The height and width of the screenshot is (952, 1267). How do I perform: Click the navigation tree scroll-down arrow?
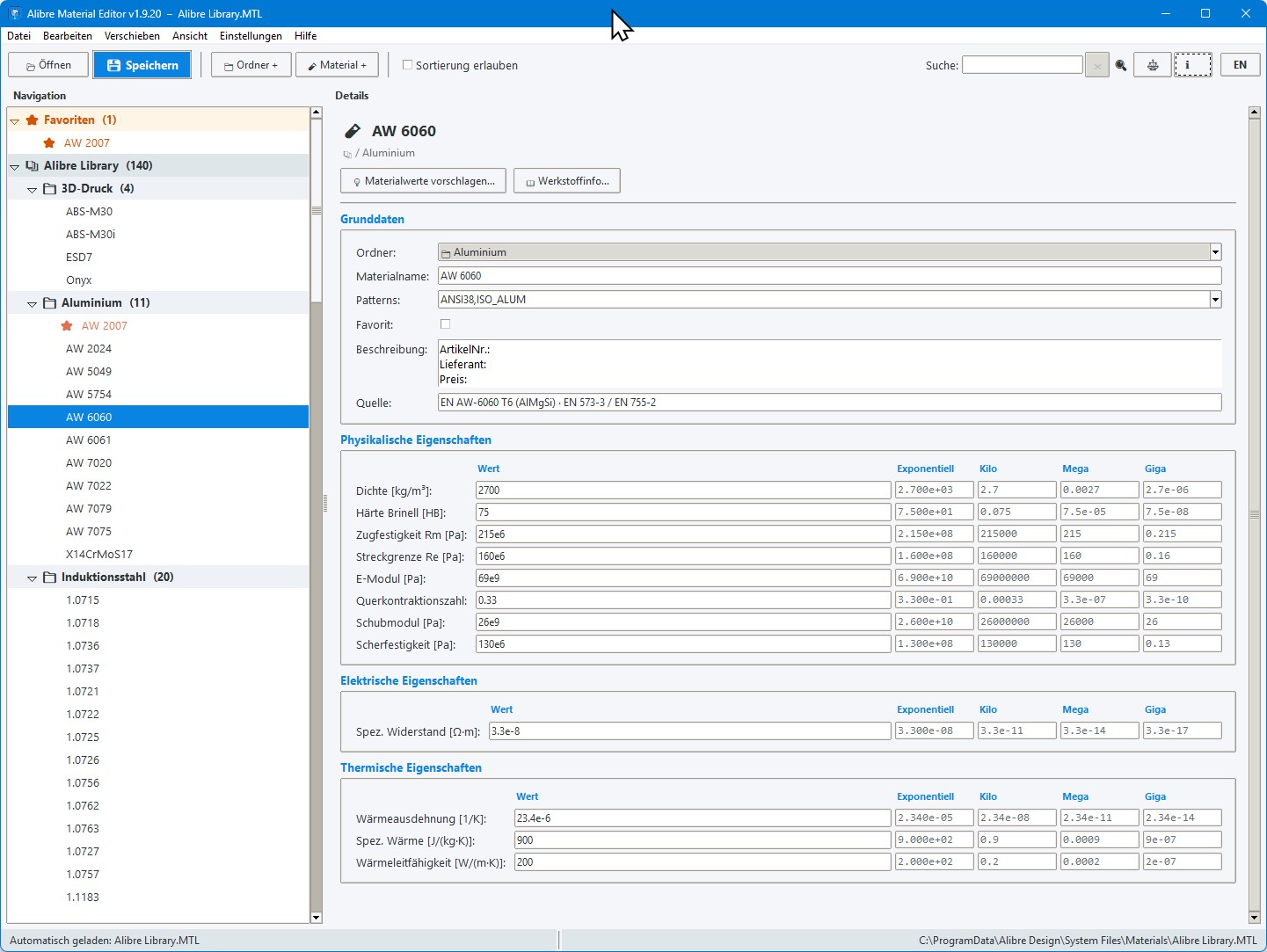317,918
